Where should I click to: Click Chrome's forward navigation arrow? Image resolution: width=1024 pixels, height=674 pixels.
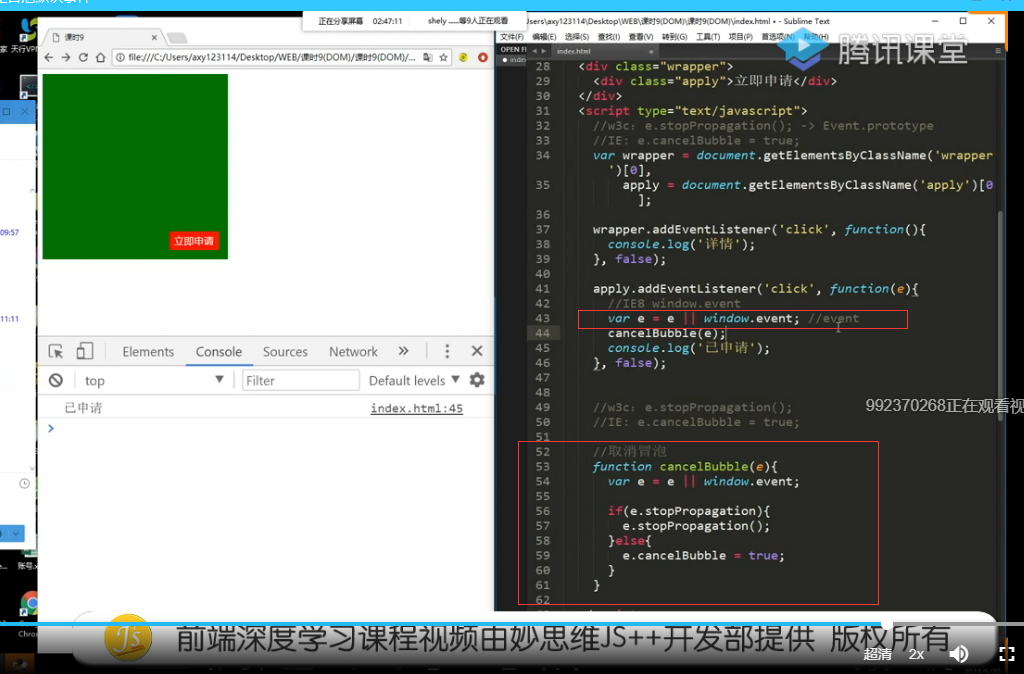click(66, 57)
